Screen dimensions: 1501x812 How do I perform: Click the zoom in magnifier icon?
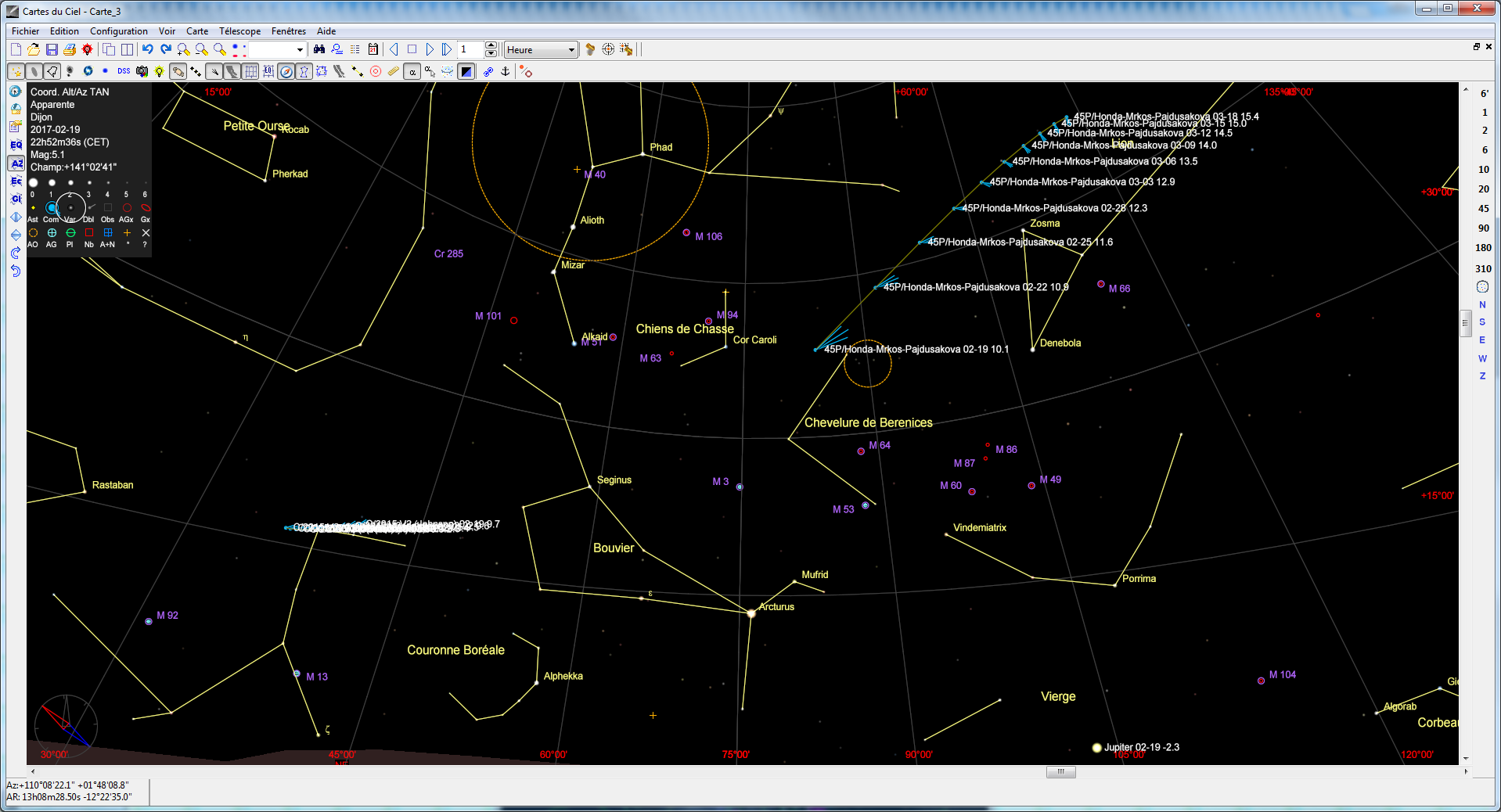coord(183,49)
